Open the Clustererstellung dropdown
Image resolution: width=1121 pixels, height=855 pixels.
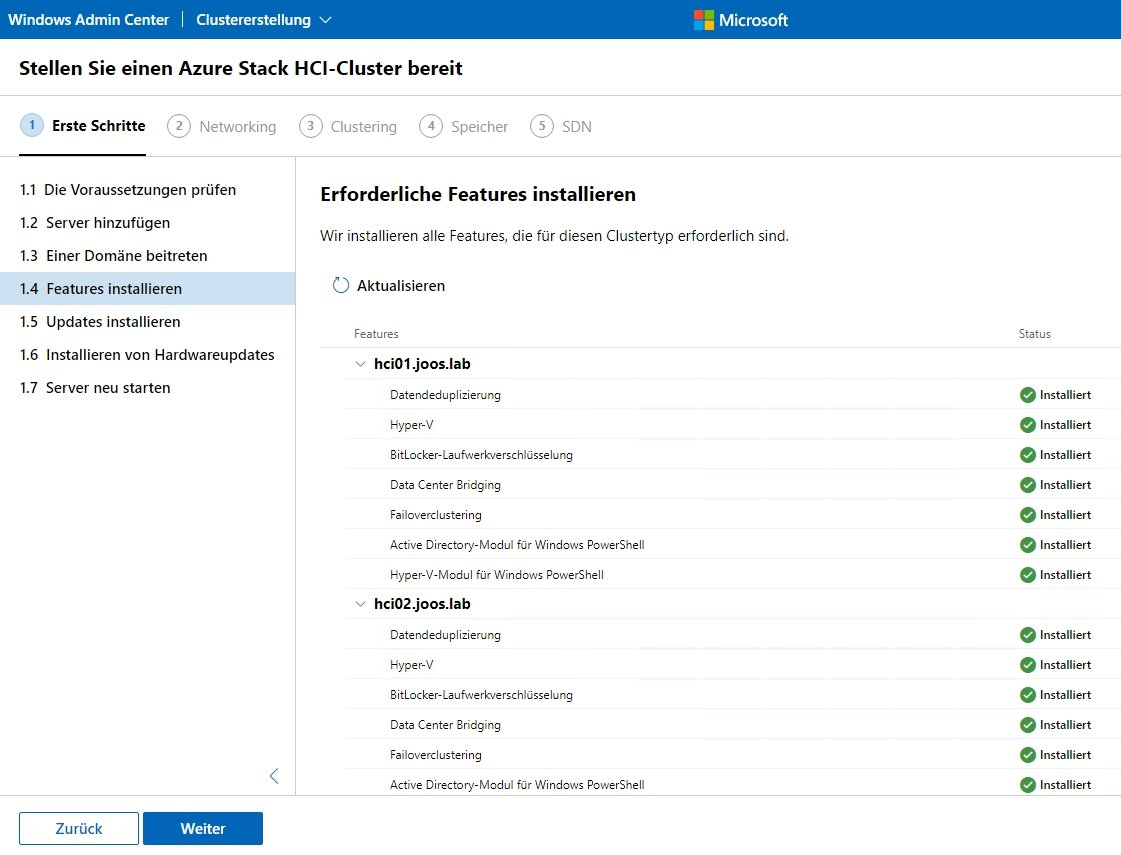coord(263,19)
